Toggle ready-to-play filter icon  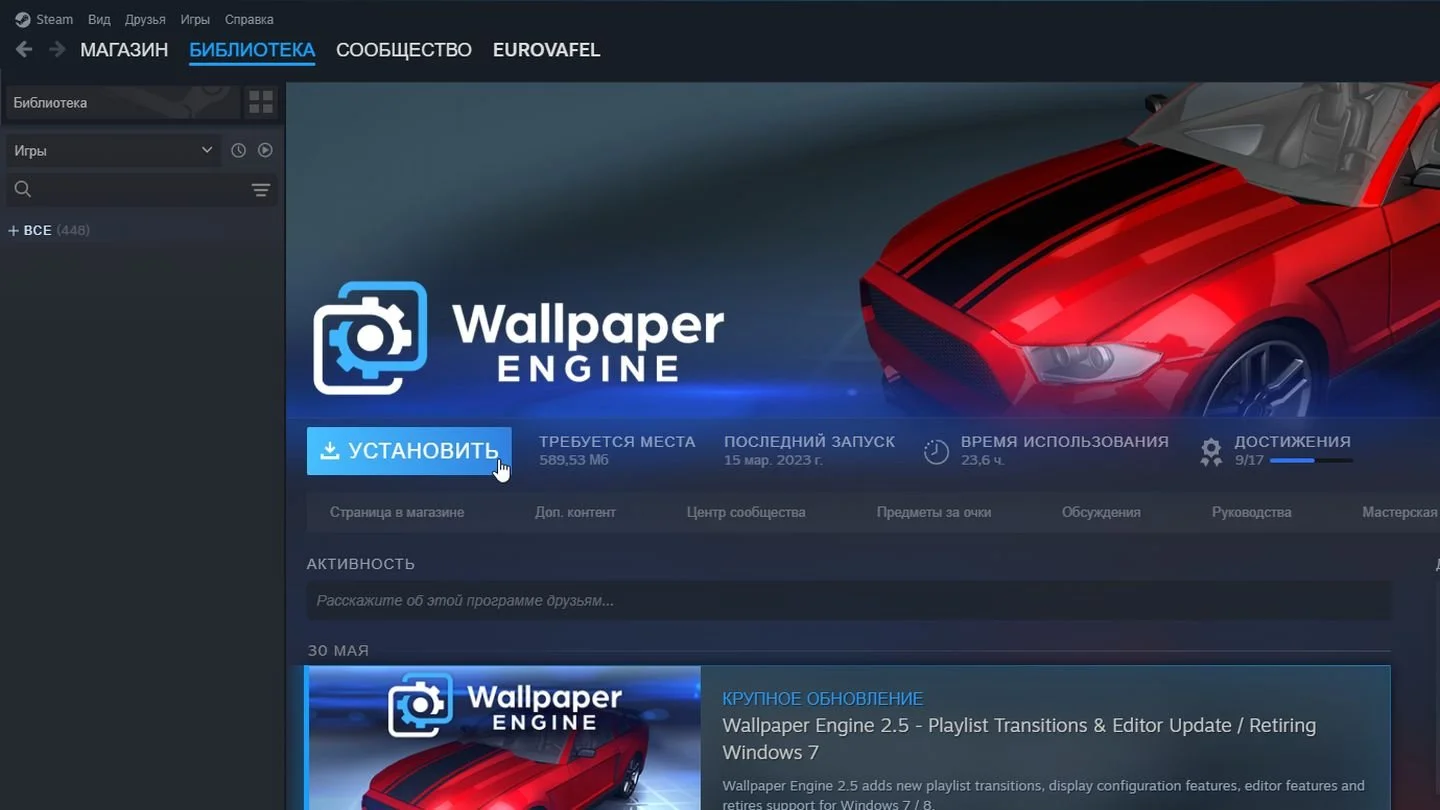[x=265, y=150]
